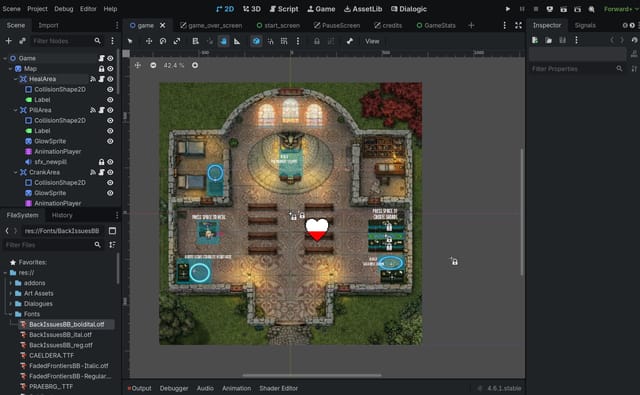Open the AssetLib workspace
The height and width of the screenshot is (395, 640).
(363, 9)
